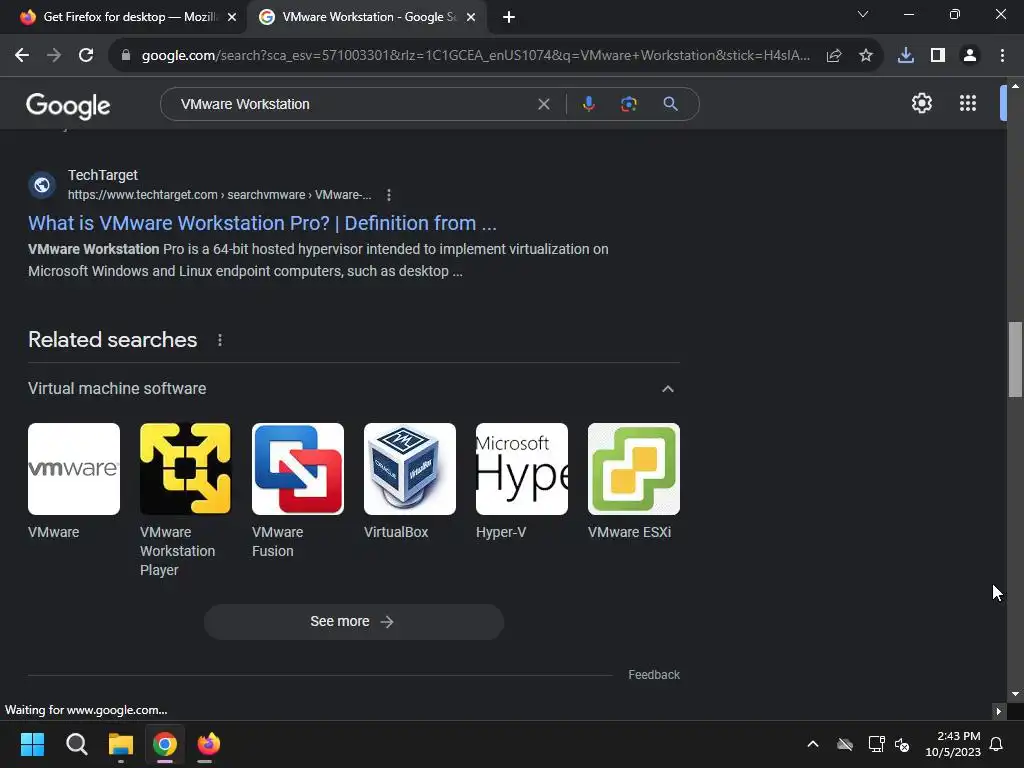
Task: Click the address bar URL
Action: pos(475,56)
